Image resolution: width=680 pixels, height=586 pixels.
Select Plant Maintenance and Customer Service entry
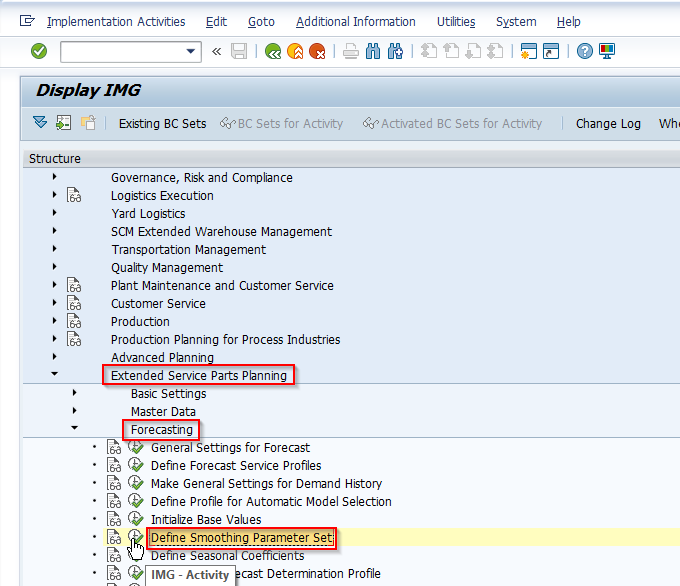222,286
